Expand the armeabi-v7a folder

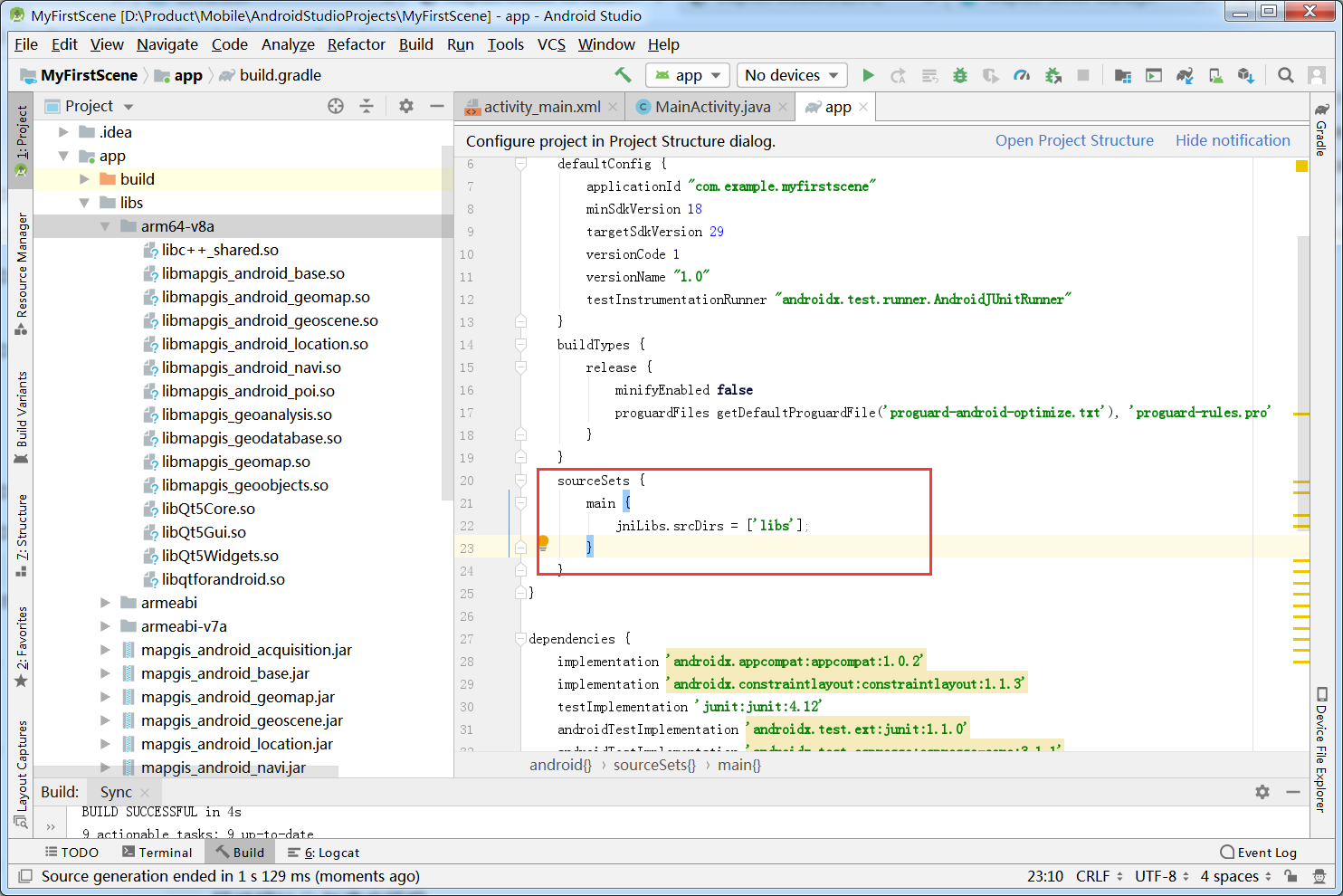coord(105,626)
